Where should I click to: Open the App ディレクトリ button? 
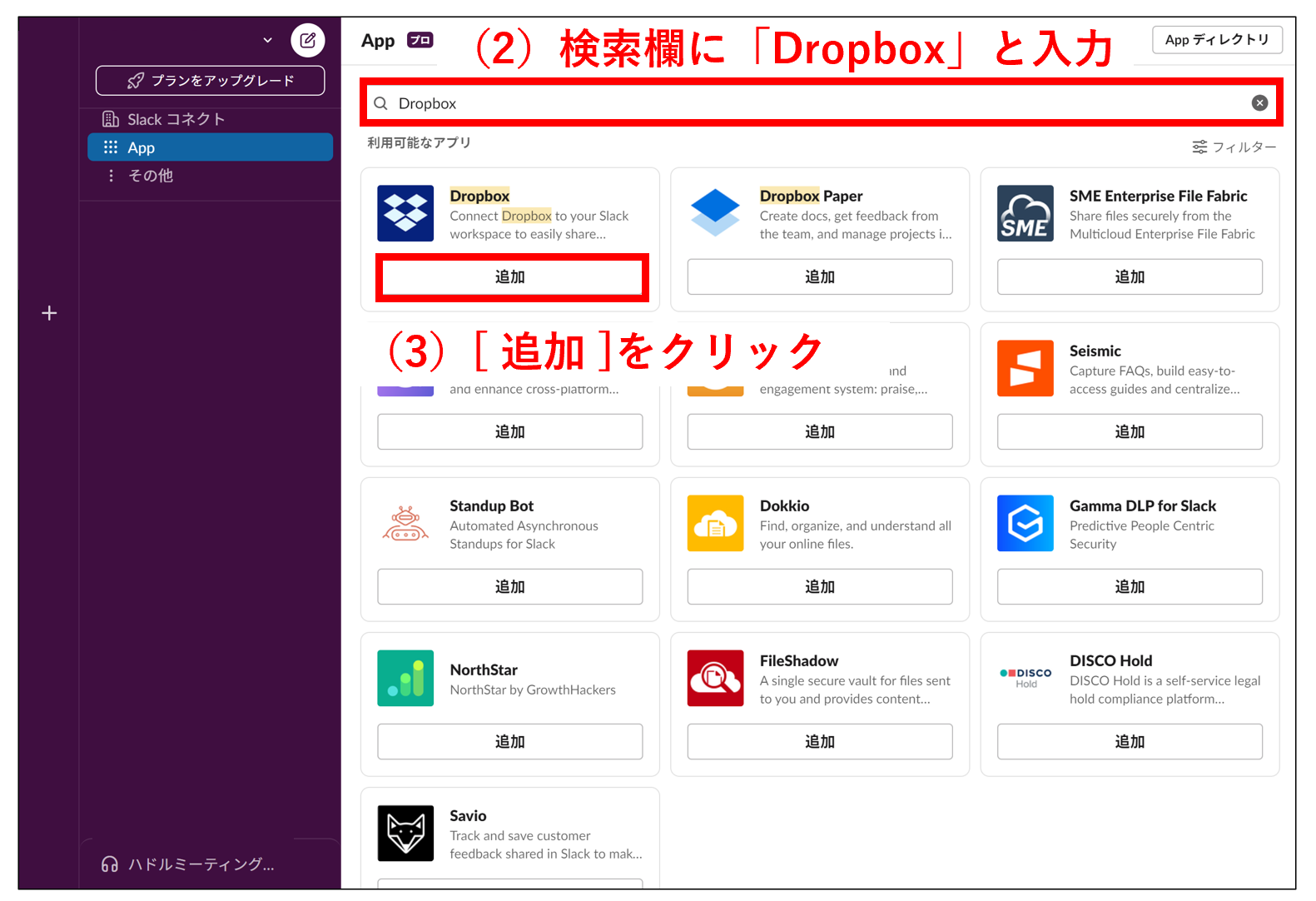[1217, 40]
